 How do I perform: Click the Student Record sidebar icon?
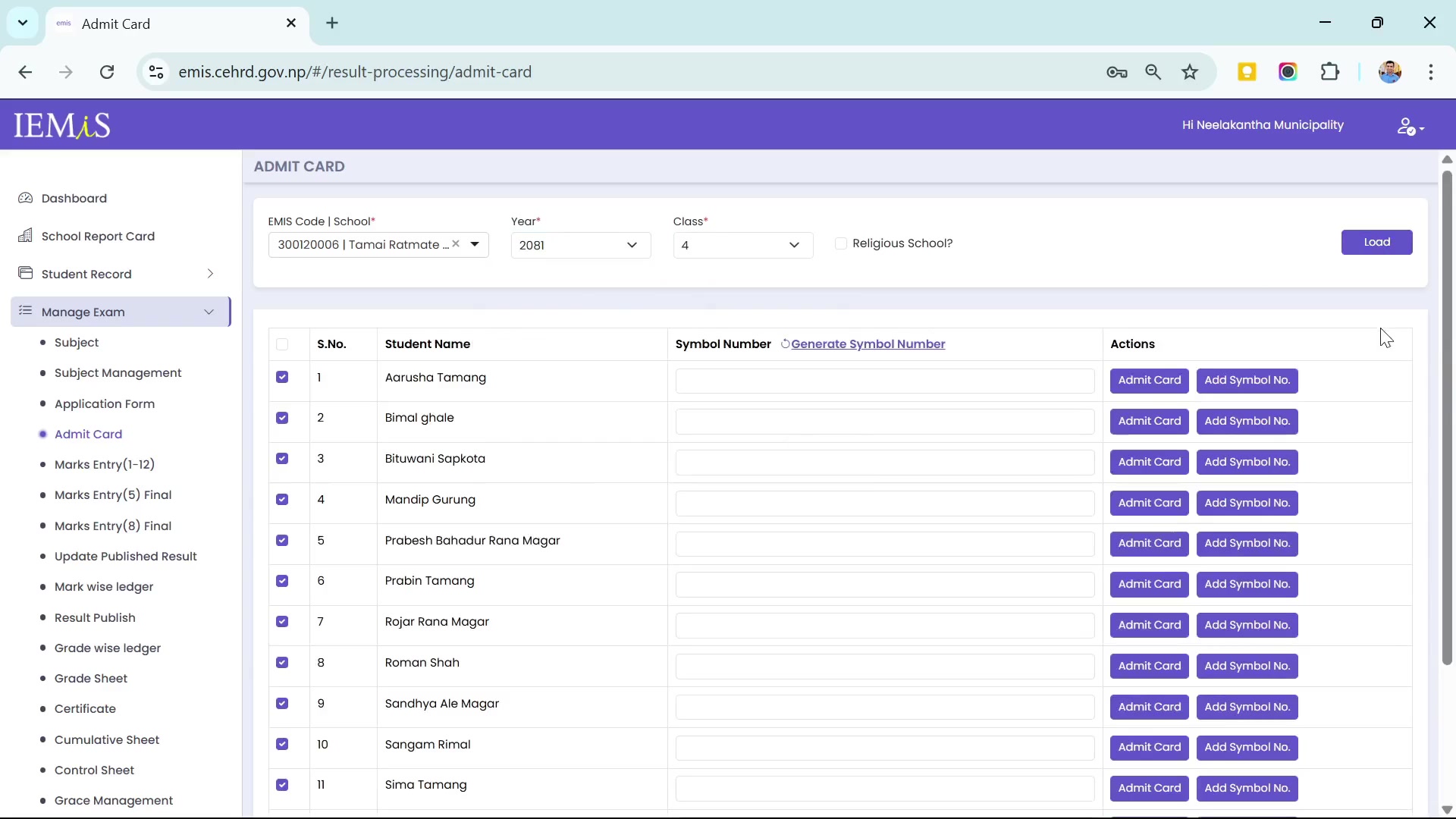click(x=25, y=273)
